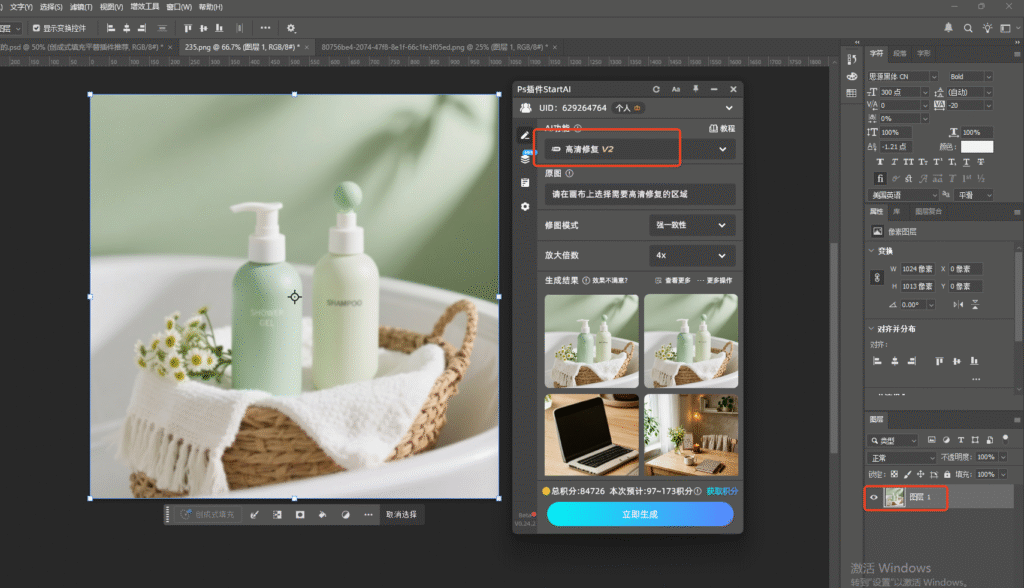1024x588 pixels.
Task: Open the 放大倍数 4x dropdown
Action: click(x=692, y=255)
